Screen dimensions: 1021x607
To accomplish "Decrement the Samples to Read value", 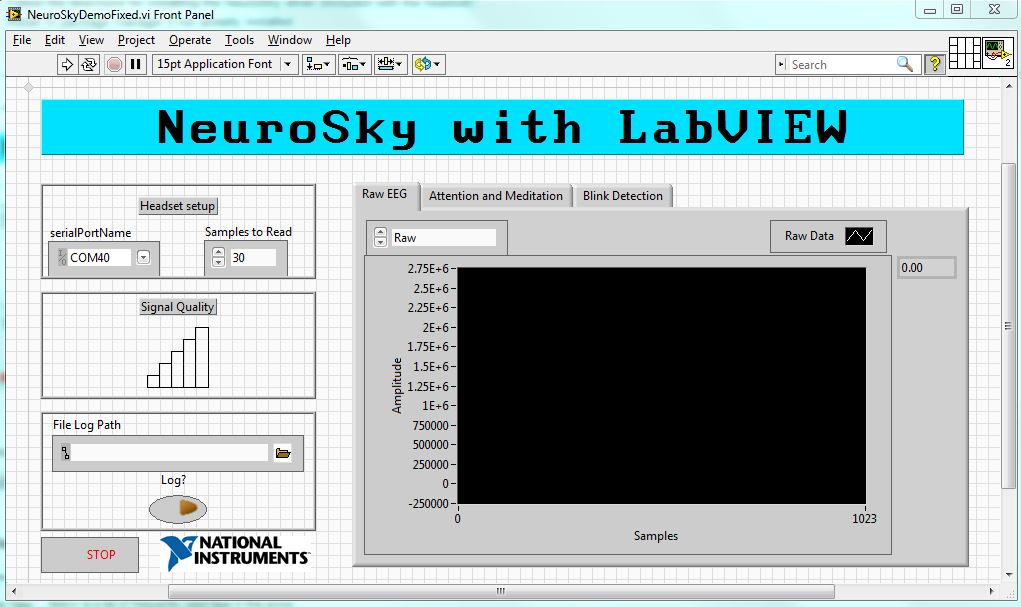I will point(218,262).
